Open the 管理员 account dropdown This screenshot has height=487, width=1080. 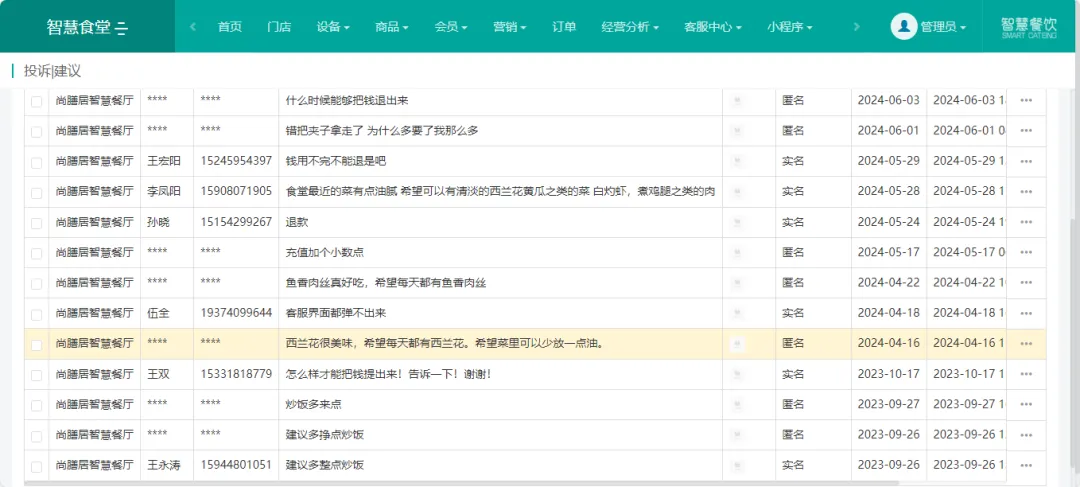(x=943, y=27)
